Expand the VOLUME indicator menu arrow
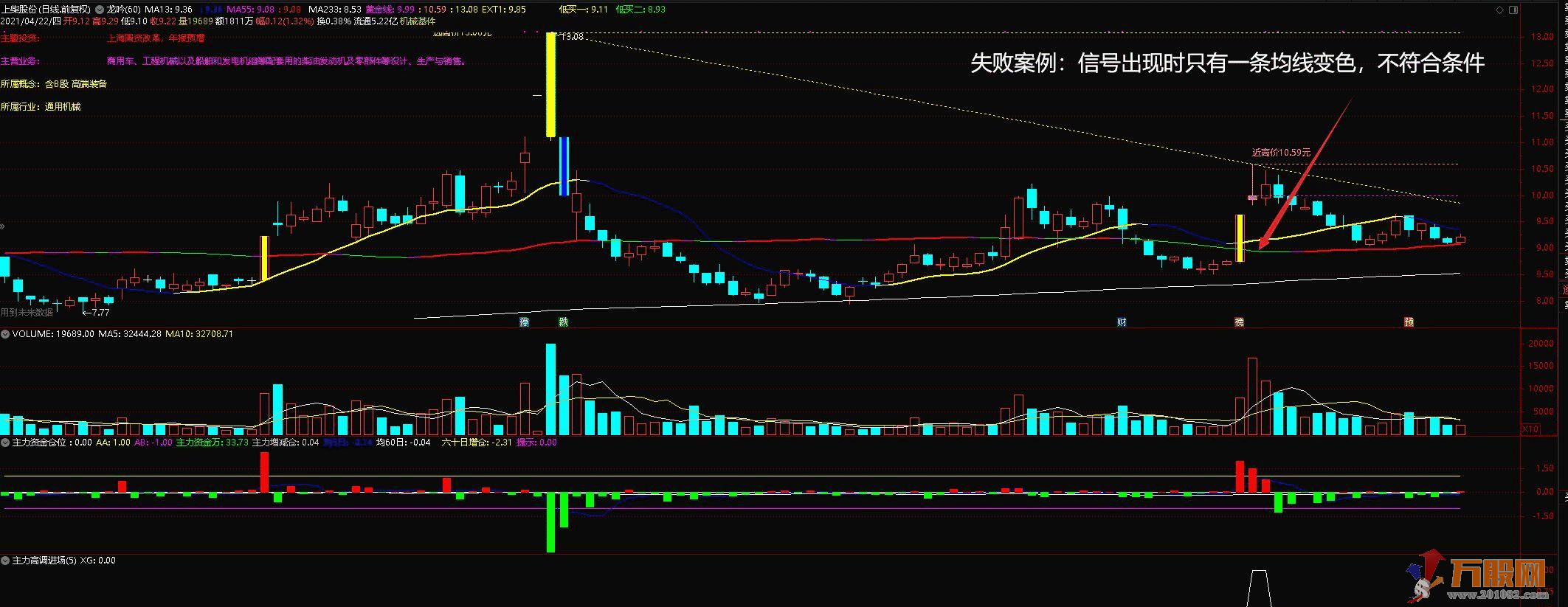 (x=5, y=334)
